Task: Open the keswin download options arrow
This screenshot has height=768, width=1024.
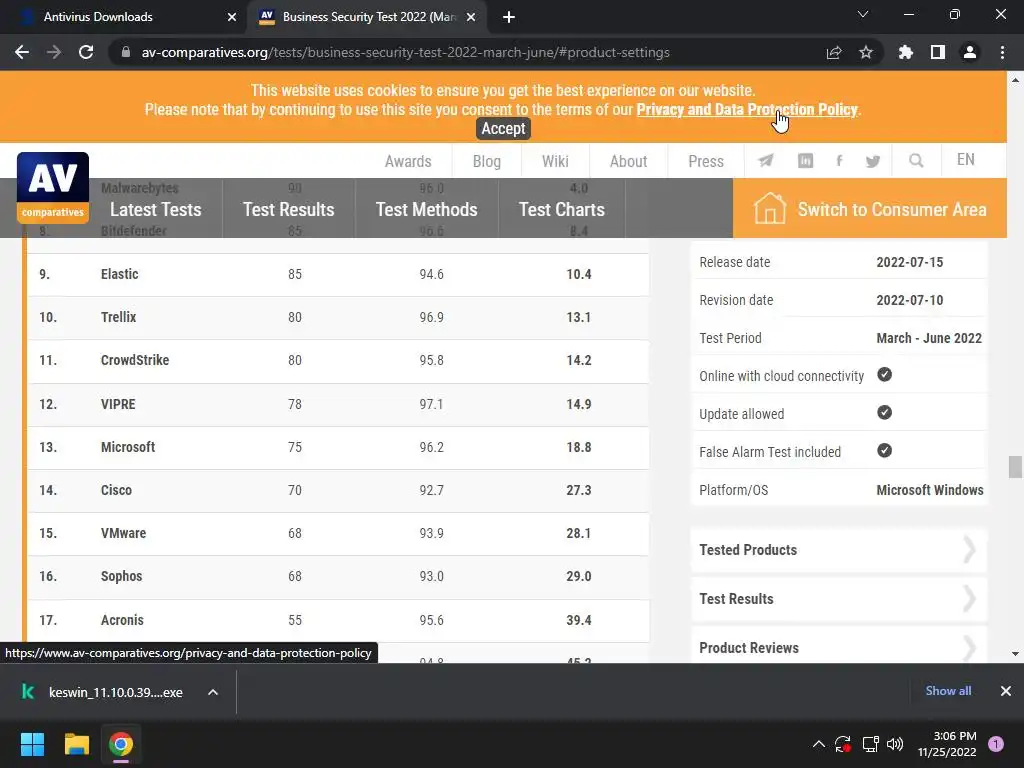Action: click(213, 692)
